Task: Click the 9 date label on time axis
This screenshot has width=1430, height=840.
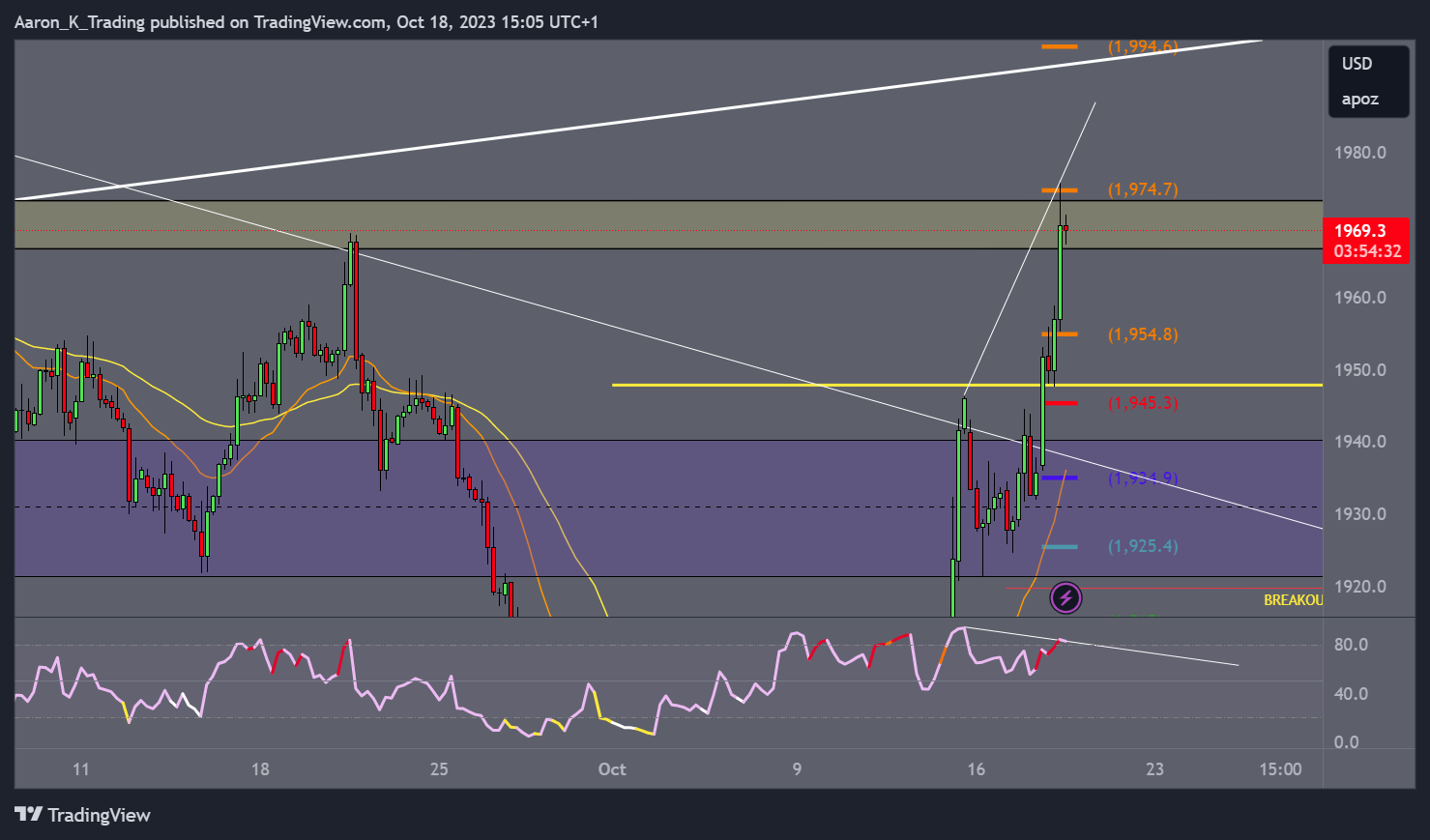Action: [x=798, y=769]
